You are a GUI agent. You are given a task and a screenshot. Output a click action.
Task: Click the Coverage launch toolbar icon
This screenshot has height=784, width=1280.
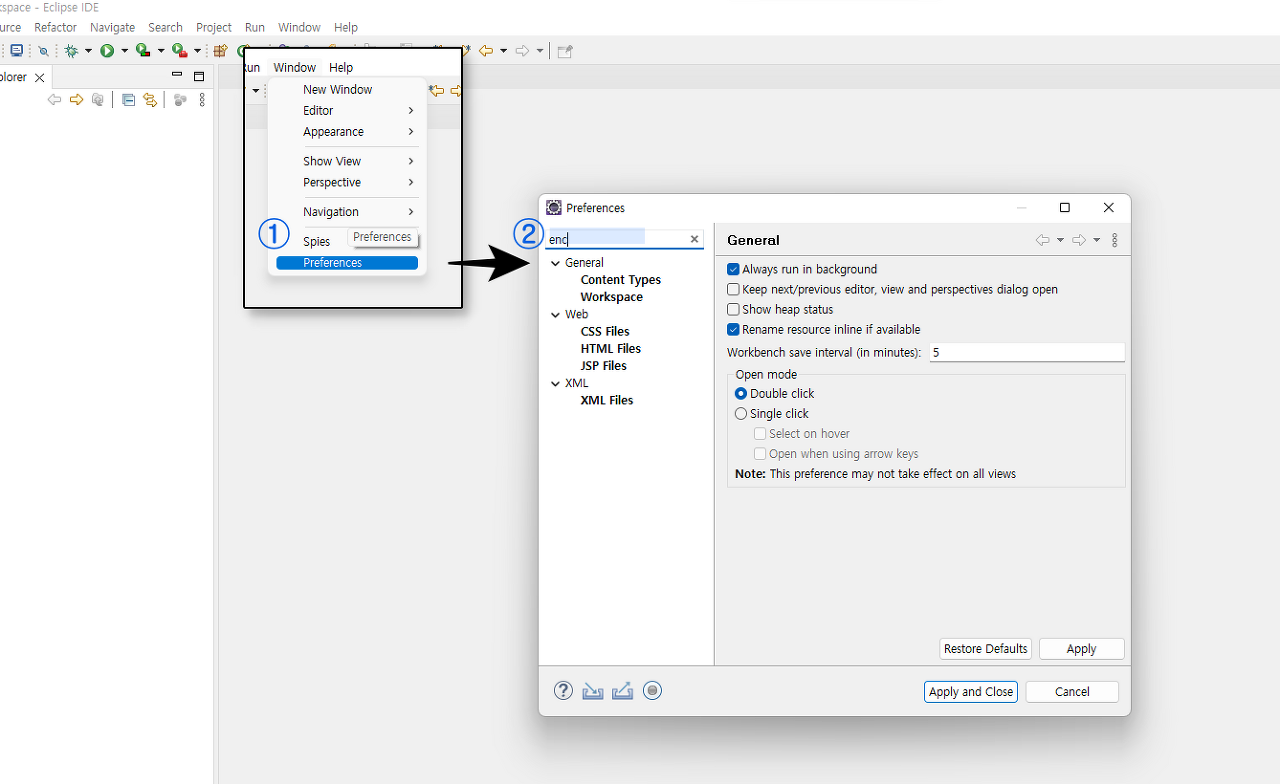pos(143,51)
